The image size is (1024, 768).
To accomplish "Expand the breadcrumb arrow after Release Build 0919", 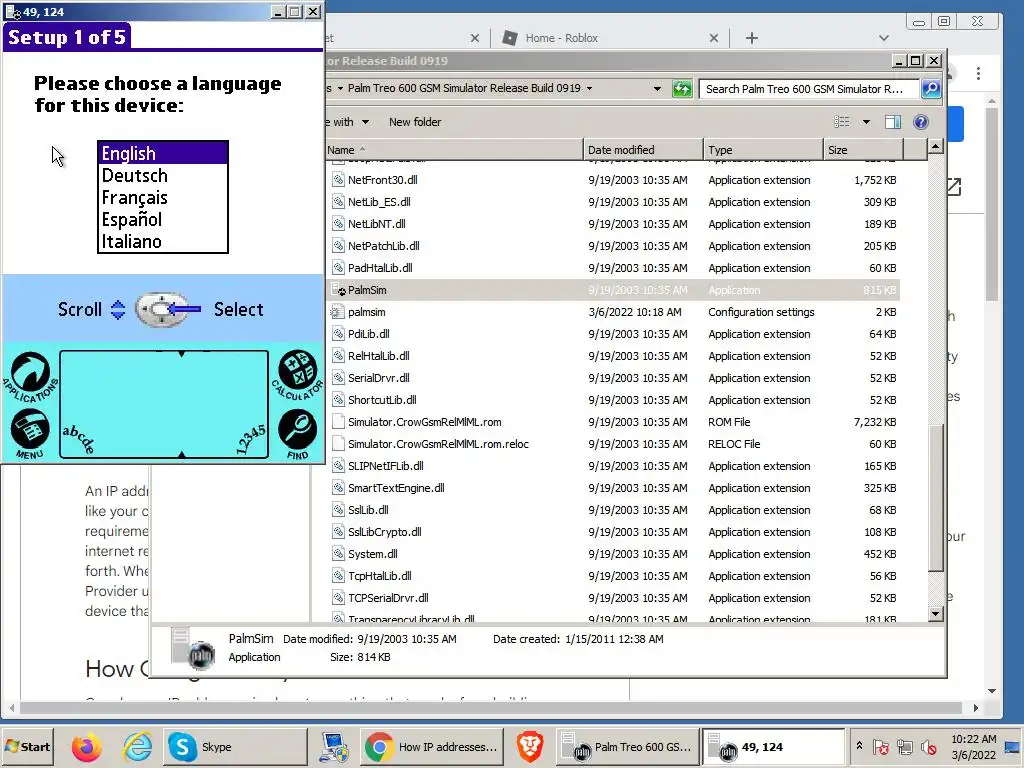I will pos(589,88).
